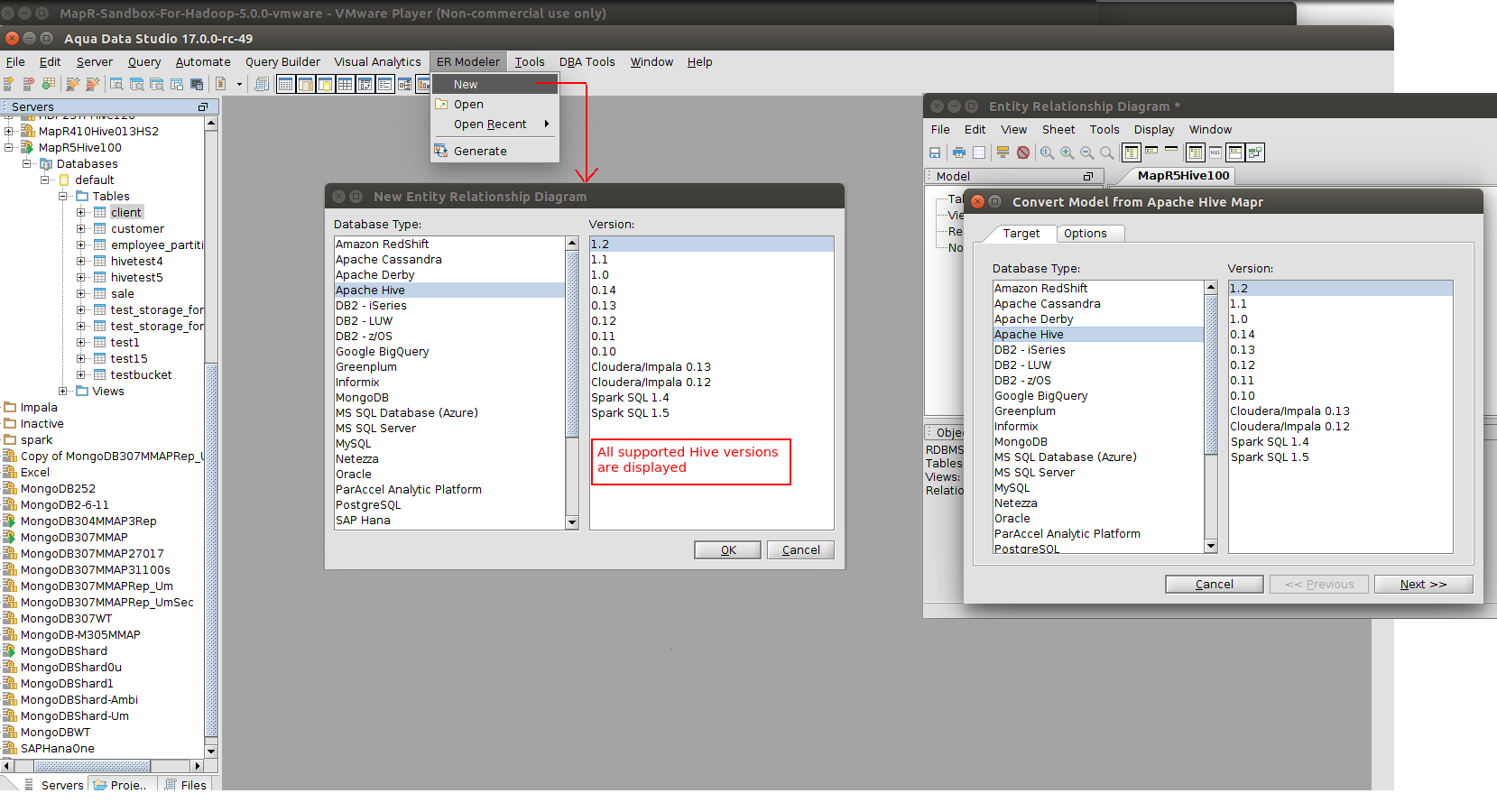
Task: Expand the client table node
Action: click(80, 212)
